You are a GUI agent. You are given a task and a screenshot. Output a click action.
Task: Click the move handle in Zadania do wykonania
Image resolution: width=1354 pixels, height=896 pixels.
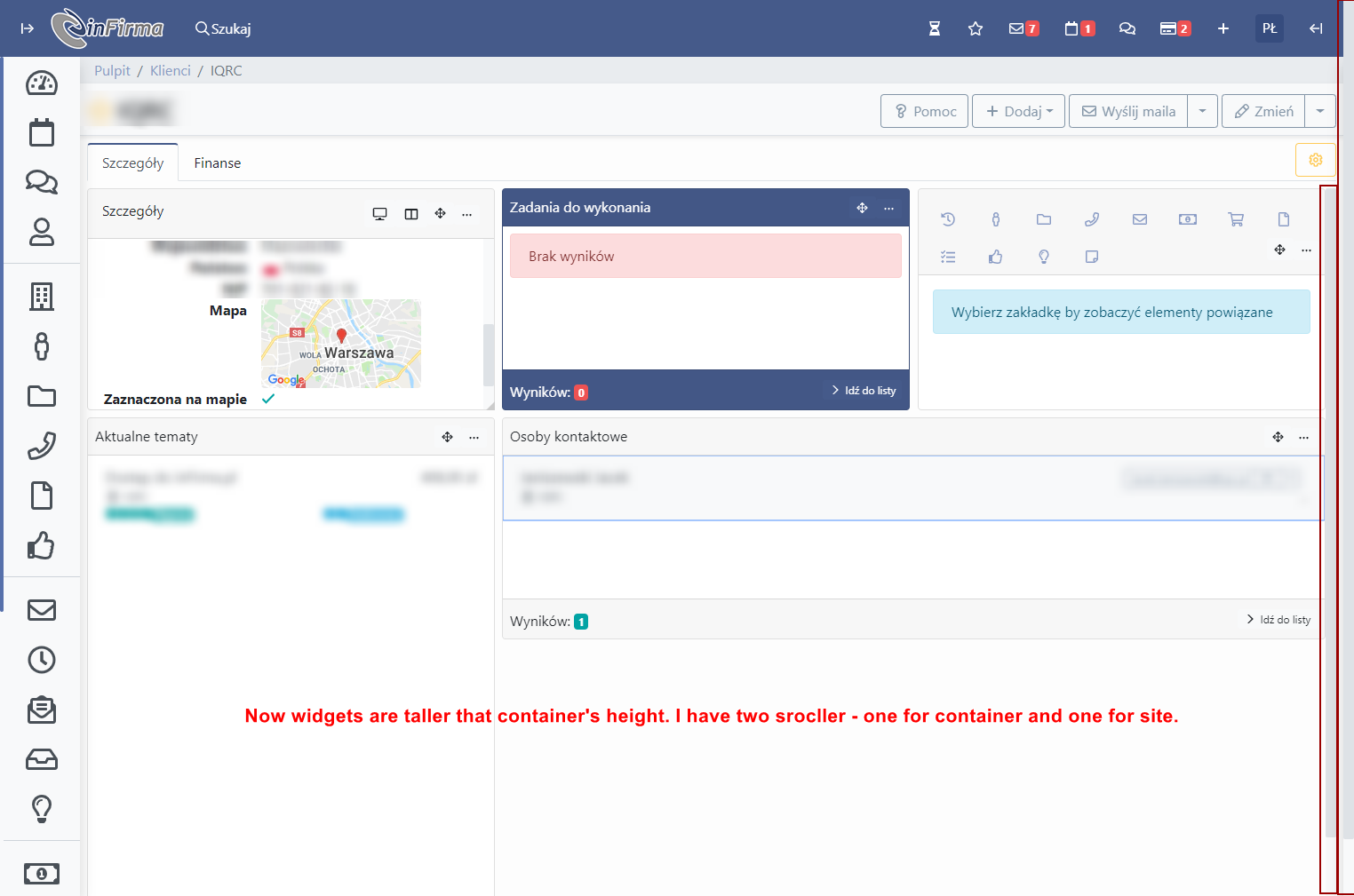tap(862, 208)
